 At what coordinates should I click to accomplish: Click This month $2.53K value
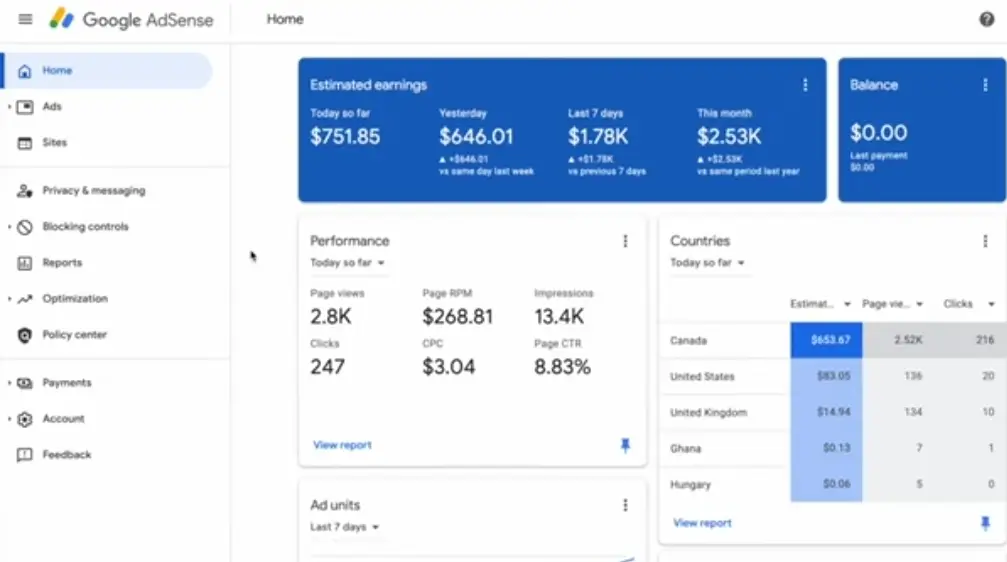729,136
